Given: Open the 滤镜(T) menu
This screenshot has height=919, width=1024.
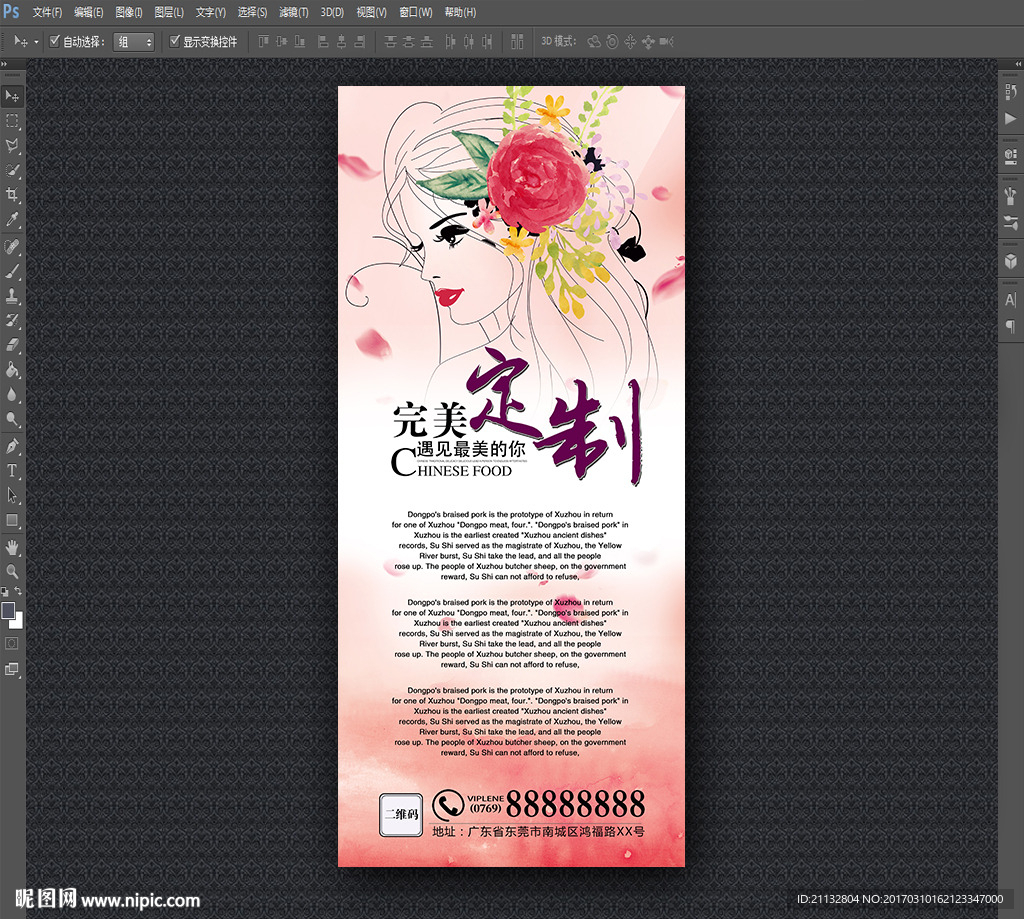Looking at the screenshot, I should pyautogui.click(x=293, y=12).
